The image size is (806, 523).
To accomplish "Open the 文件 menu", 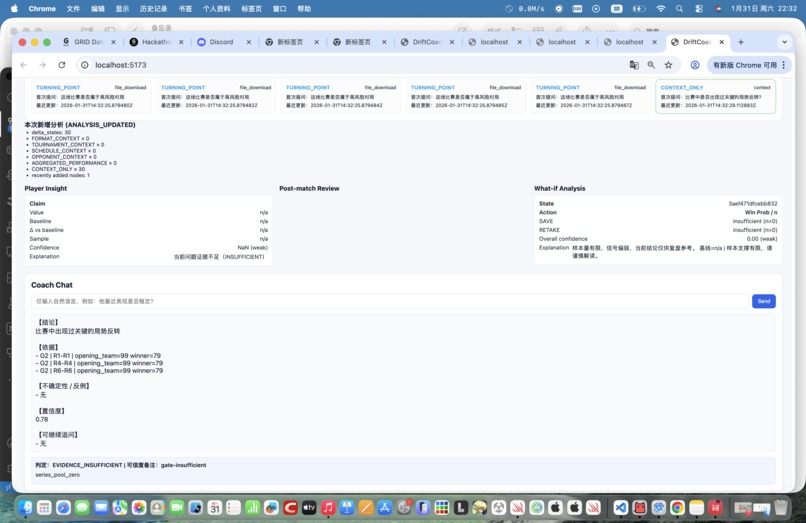I will pyautogui.click(x=73, y=9).
